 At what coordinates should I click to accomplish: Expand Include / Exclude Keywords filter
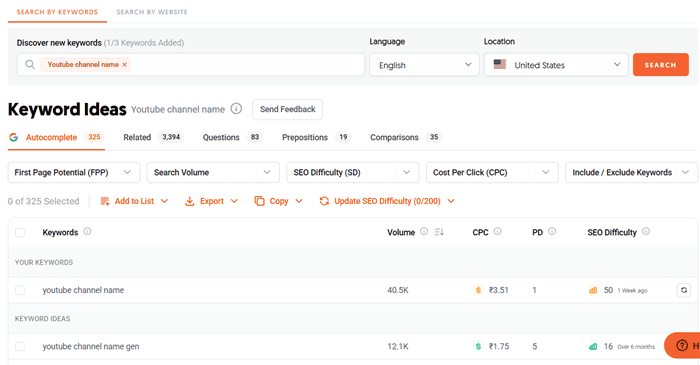pos(631,172)
